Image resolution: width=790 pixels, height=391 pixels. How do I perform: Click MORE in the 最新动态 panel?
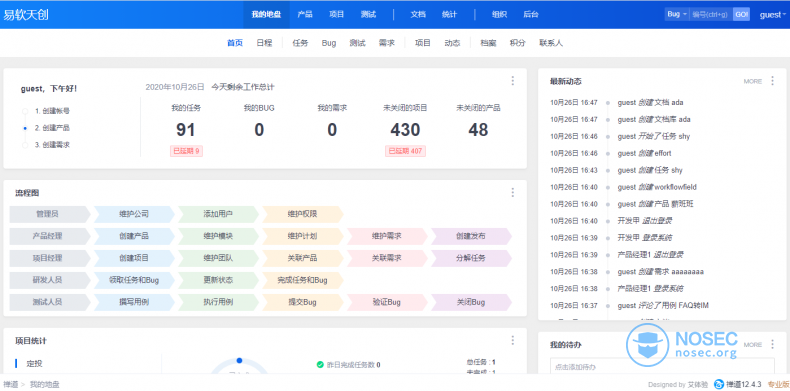pos(753,81)
